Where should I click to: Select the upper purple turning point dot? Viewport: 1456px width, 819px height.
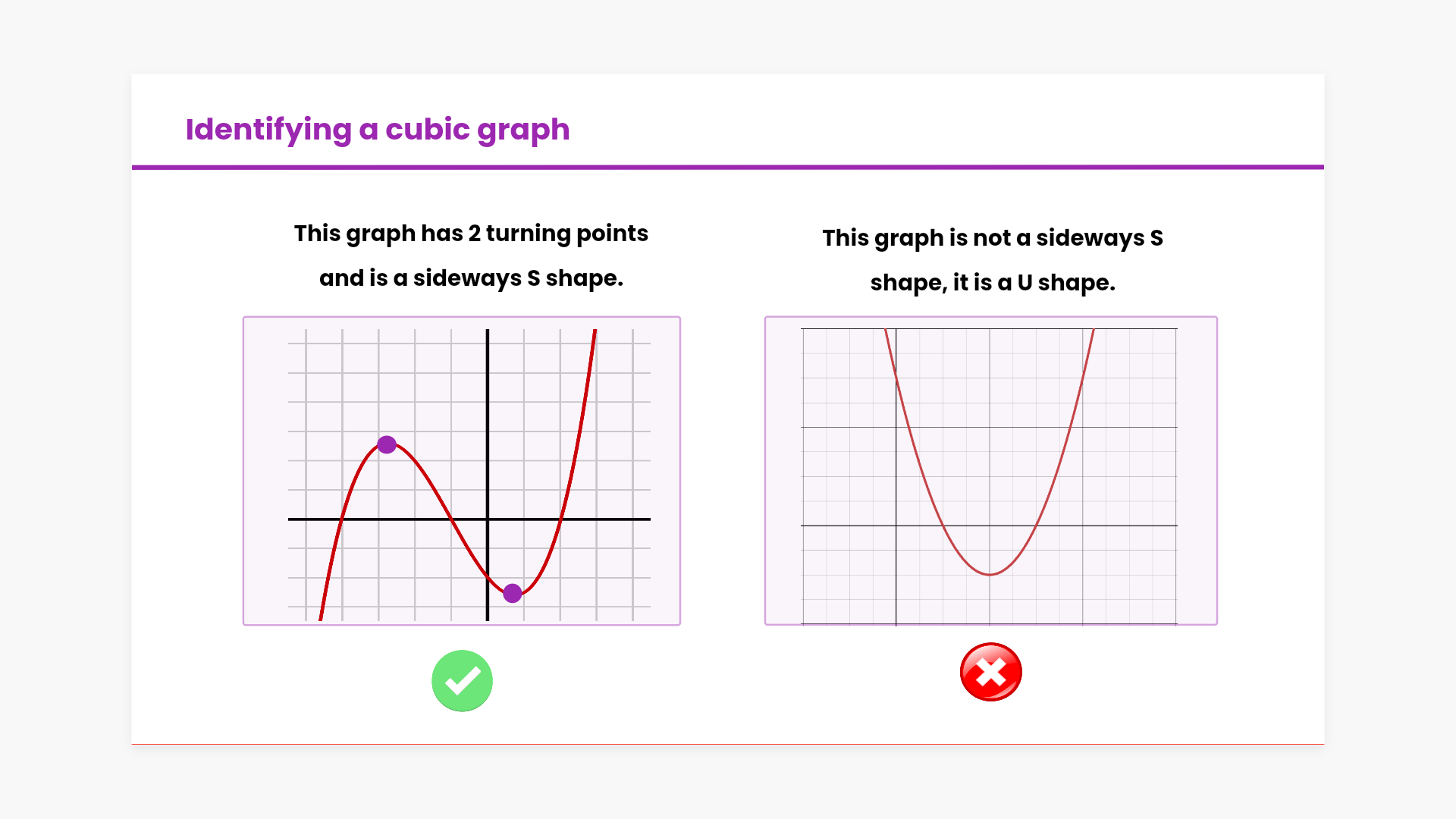387,444
